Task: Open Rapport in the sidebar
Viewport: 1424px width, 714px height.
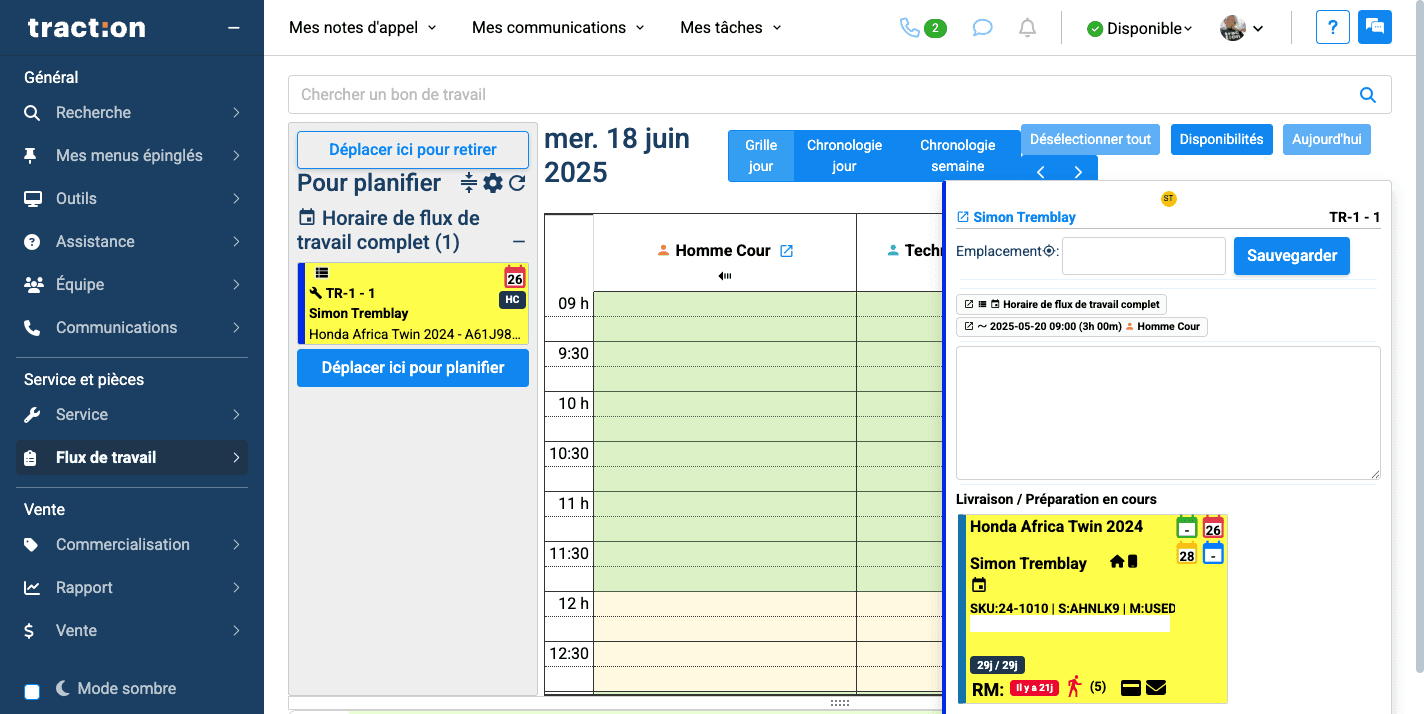Action: point(132,588)
